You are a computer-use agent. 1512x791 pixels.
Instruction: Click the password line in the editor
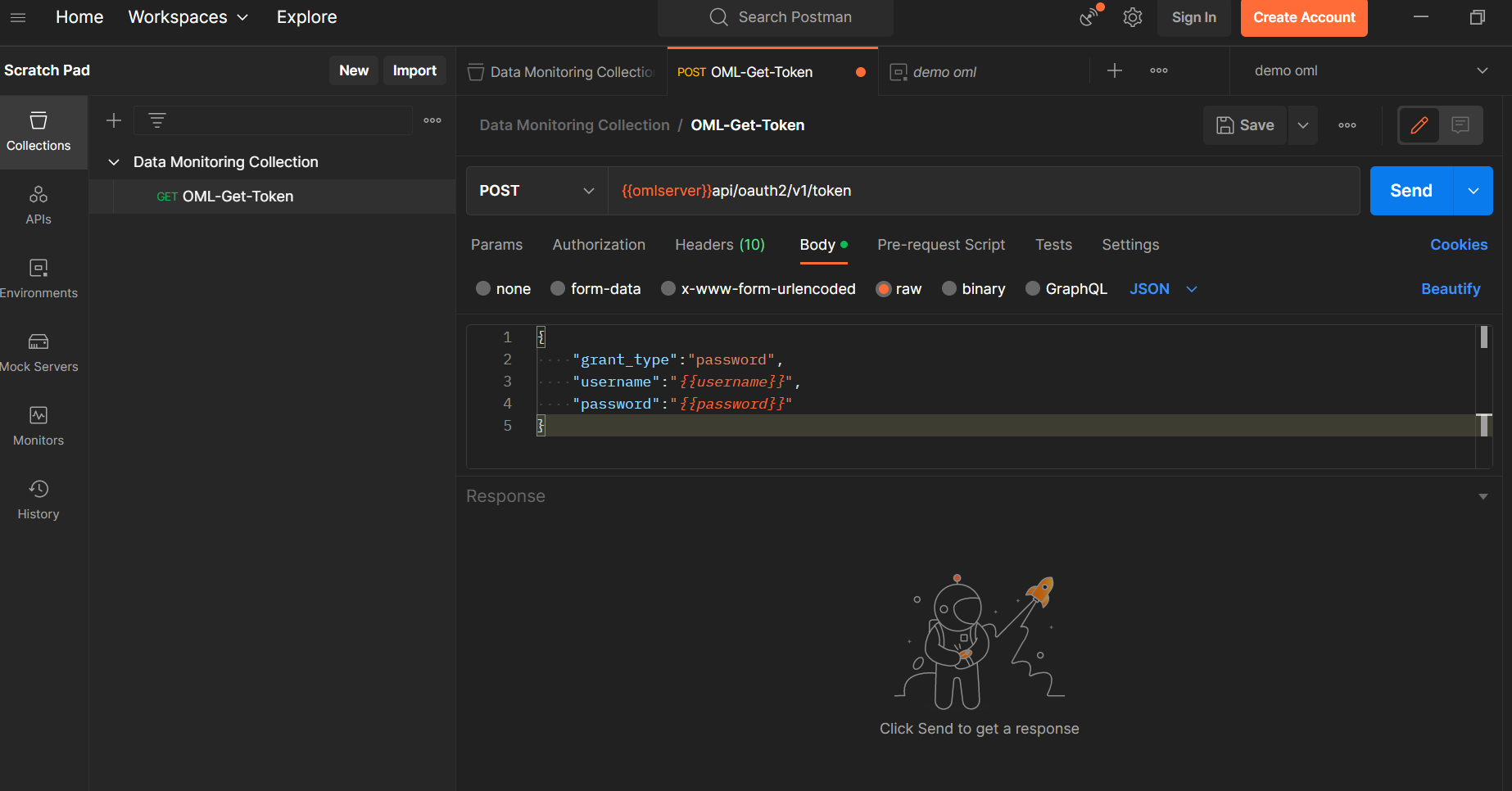pos(682,404)
